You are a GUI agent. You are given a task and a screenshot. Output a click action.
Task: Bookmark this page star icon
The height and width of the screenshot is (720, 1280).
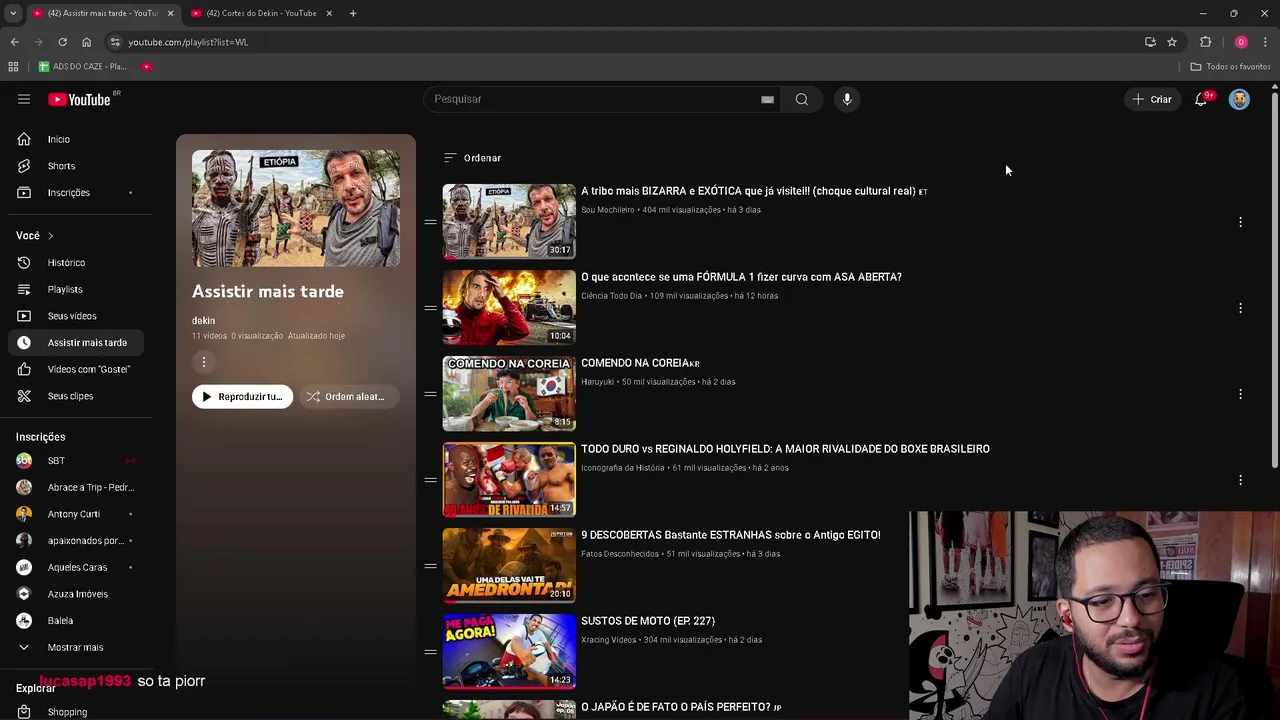pos(1172,42)
